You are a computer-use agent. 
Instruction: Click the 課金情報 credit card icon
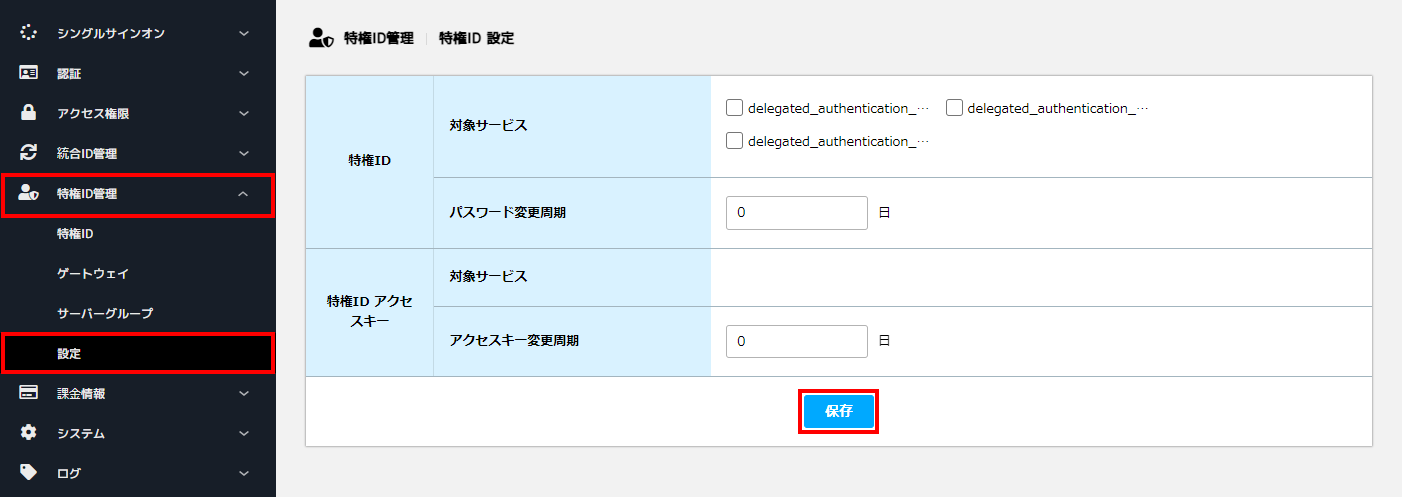[x=29, y=393]
